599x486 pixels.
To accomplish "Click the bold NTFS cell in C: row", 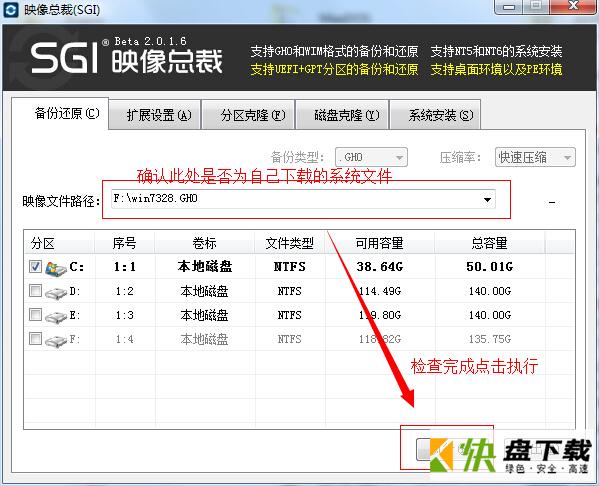I will (x=290, y=267).
